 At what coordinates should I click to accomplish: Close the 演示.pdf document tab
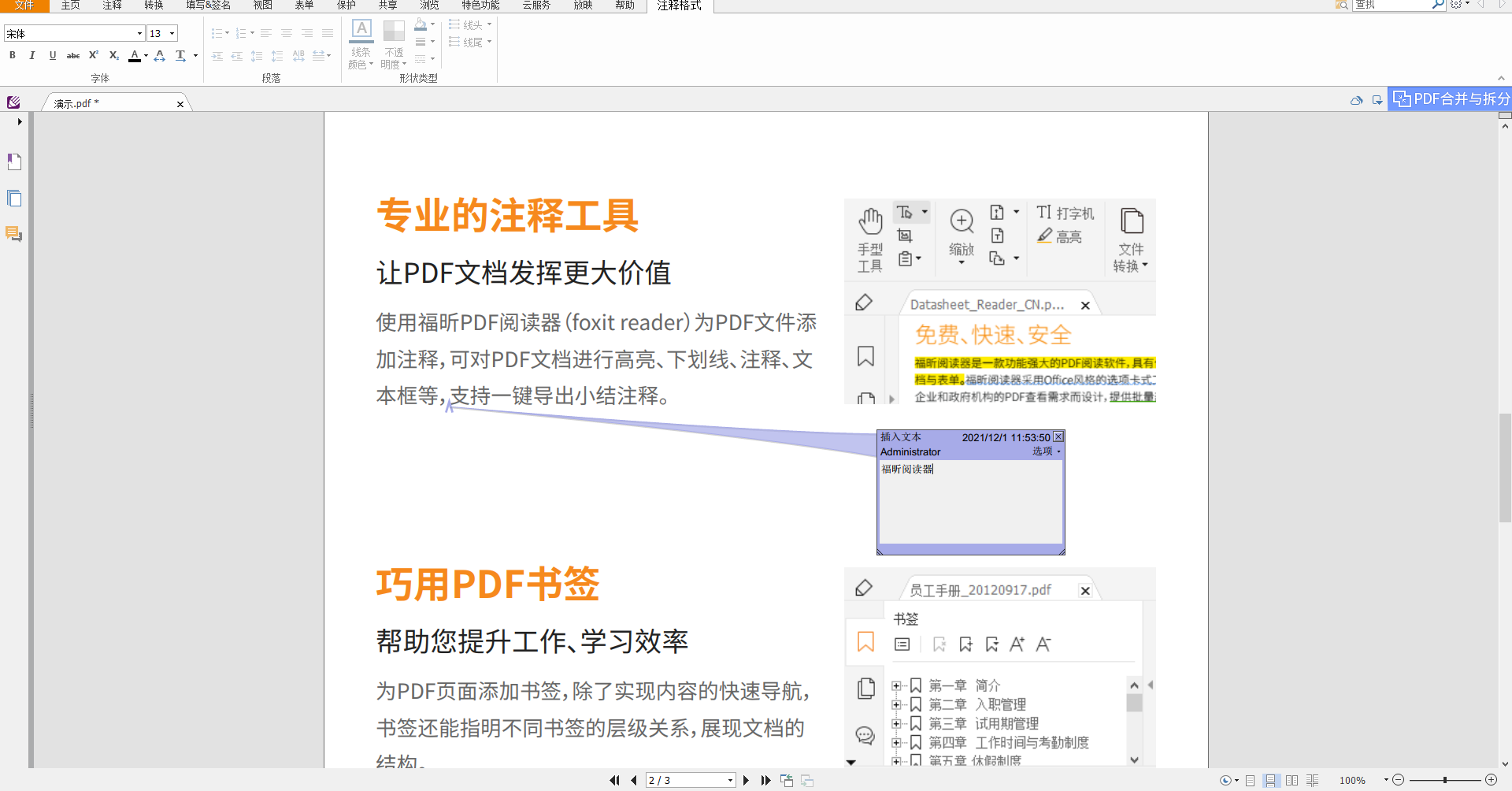[180, 104]
